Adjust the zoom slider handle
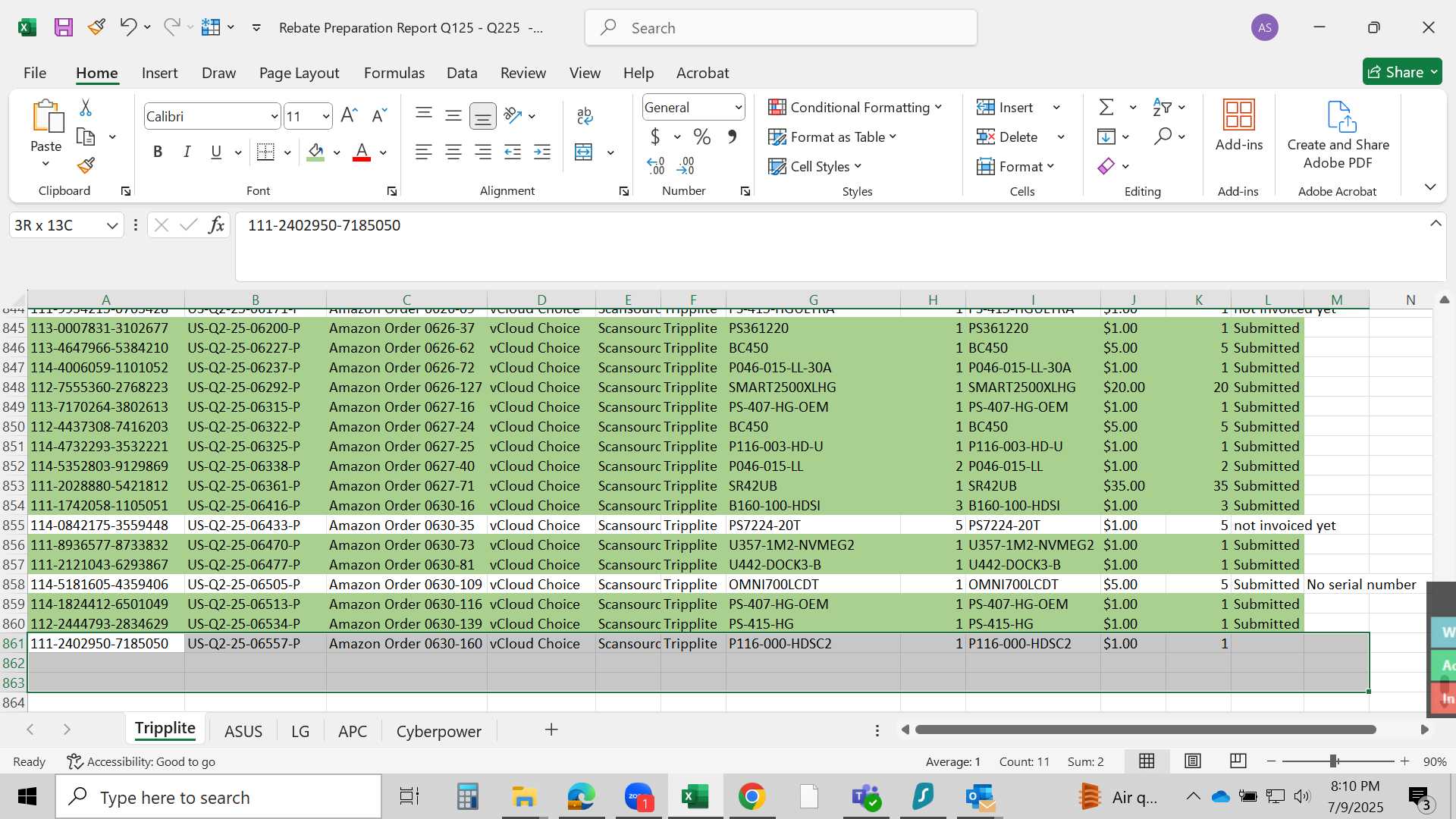This screenshot has width=1456, height=819. pos(1332,761)
